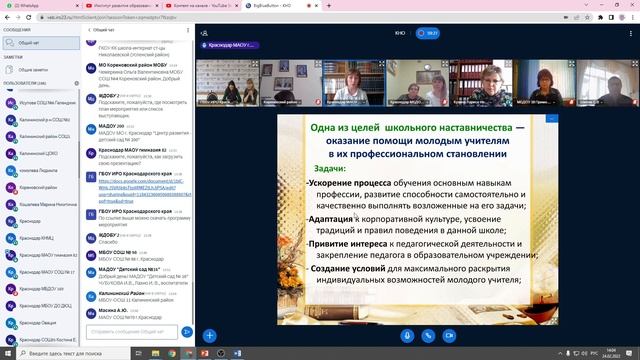640x360 pixels.
Task: Click the presentation minimize button on slide corner
Action: pyautogui.click(x=552, y=118)
